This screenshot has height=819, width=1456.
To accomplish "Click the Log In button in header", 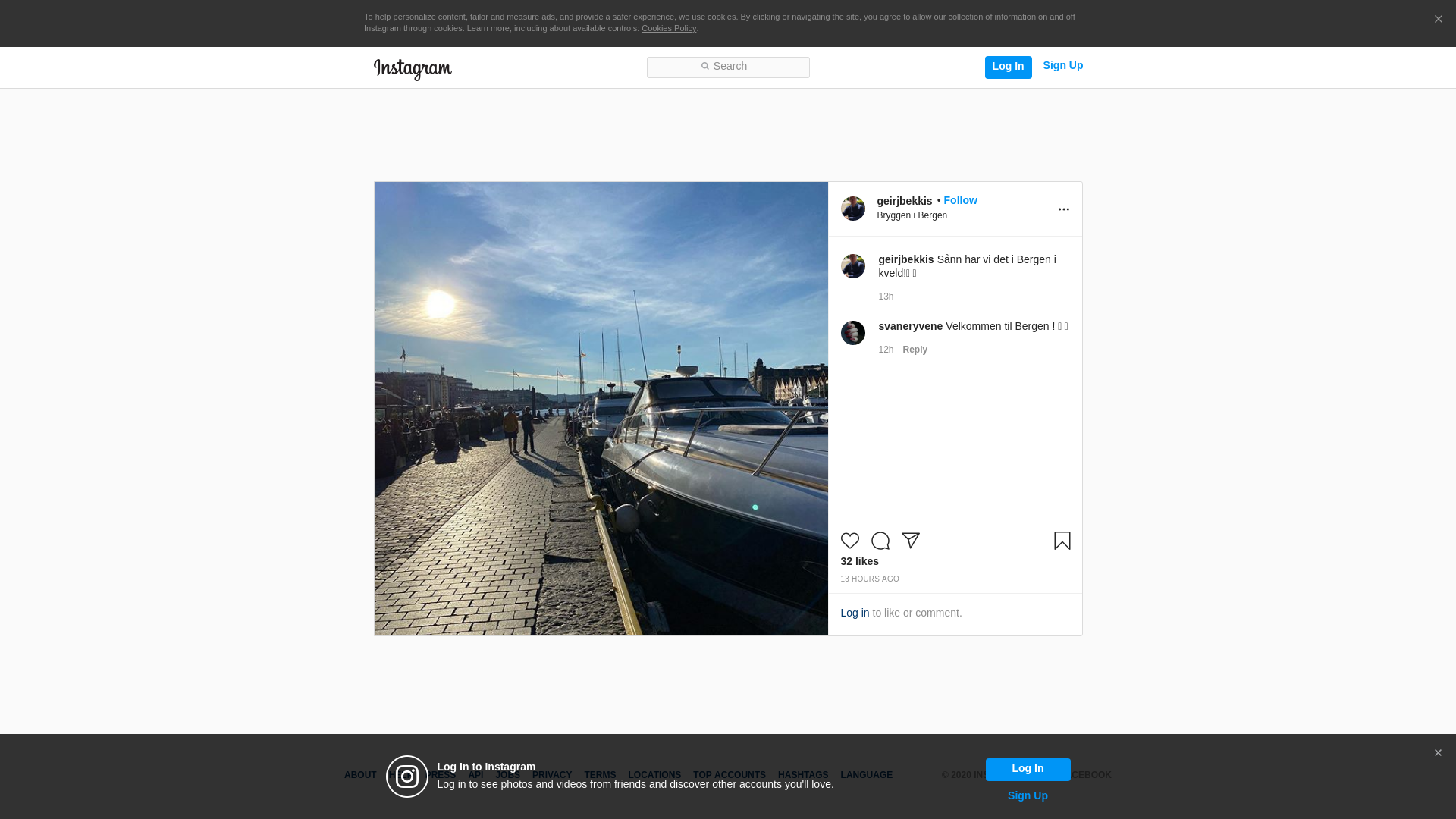I will click(x=1008, y=67).
